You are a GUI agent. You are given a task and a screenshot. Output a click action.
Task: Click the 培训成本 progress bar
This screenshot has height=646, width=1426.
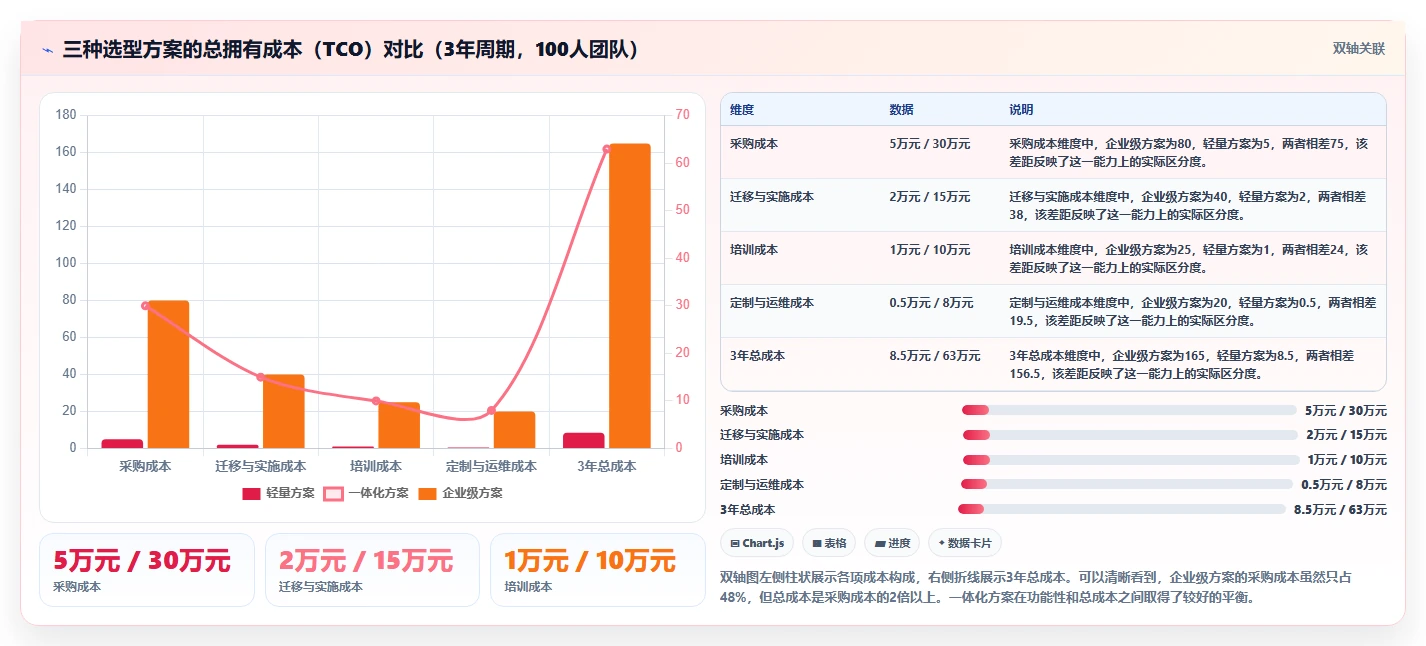coord(1131,460)
